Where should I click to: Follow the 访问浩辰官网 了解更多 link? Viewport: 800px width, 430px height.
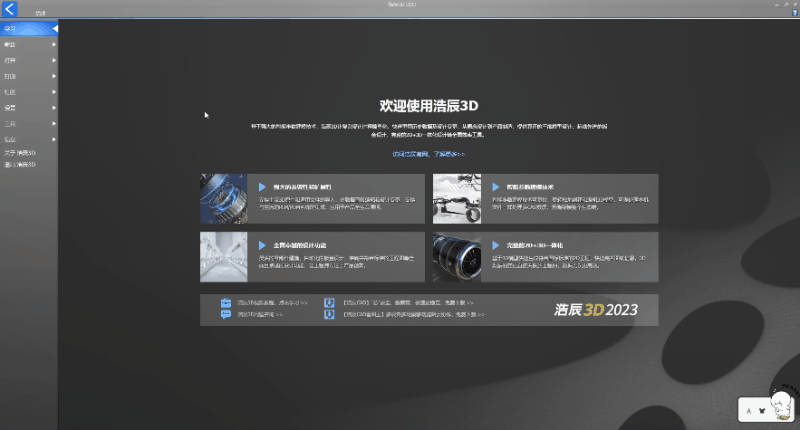[429, 154]
